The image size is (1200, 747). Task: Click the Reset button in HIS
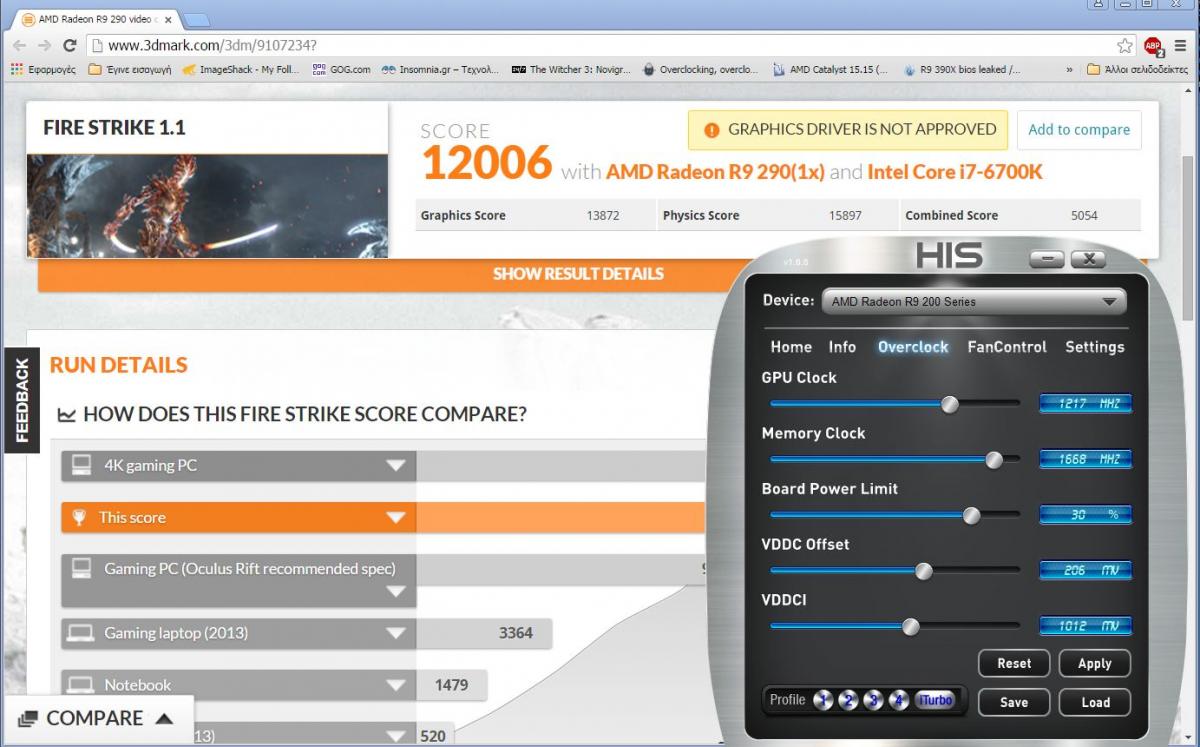coord(1014,663)
